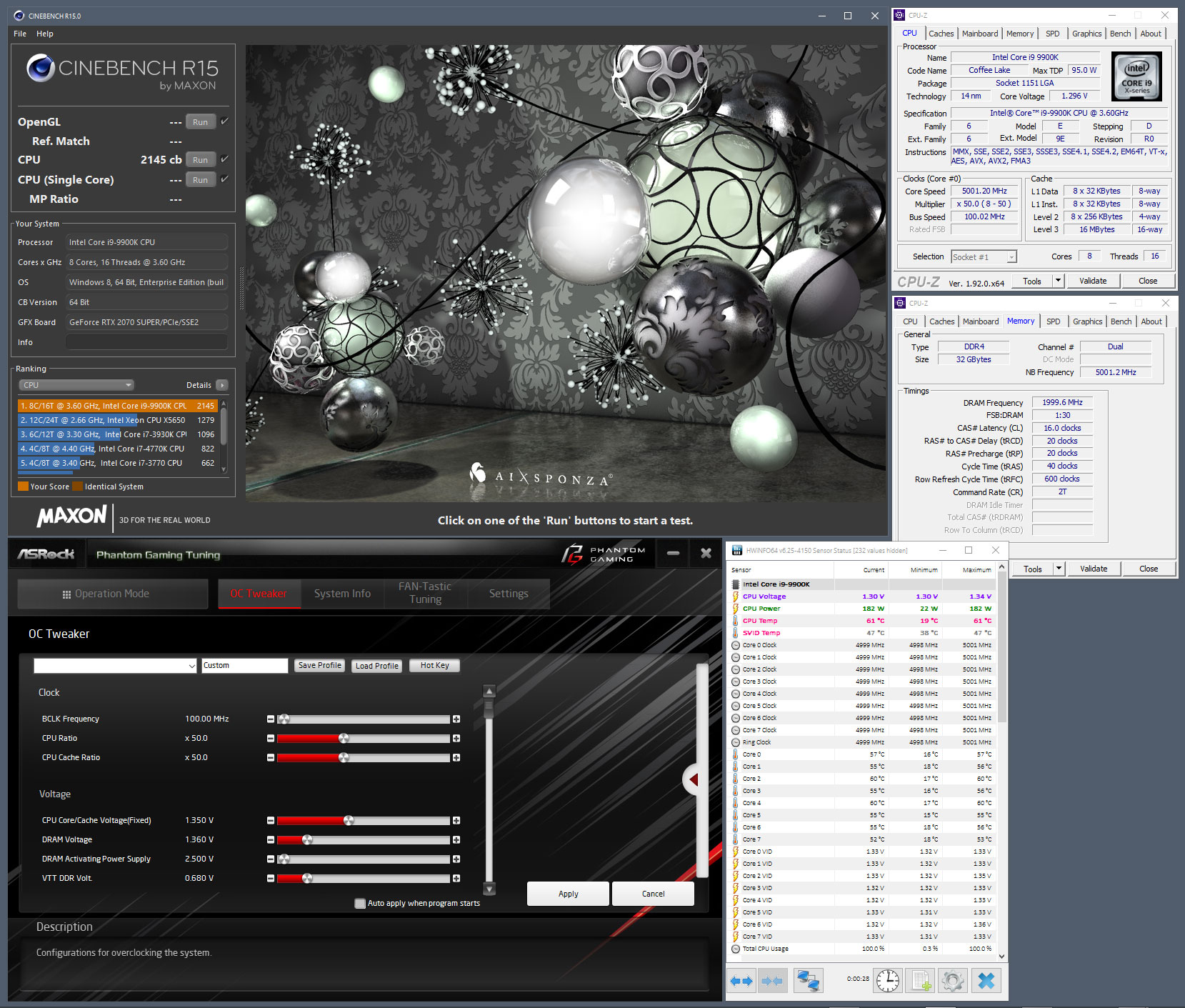Screen dimensions: 1185x1008
Task: Apply the OC Tweaker settings
Action: click(x=568, y=894)
